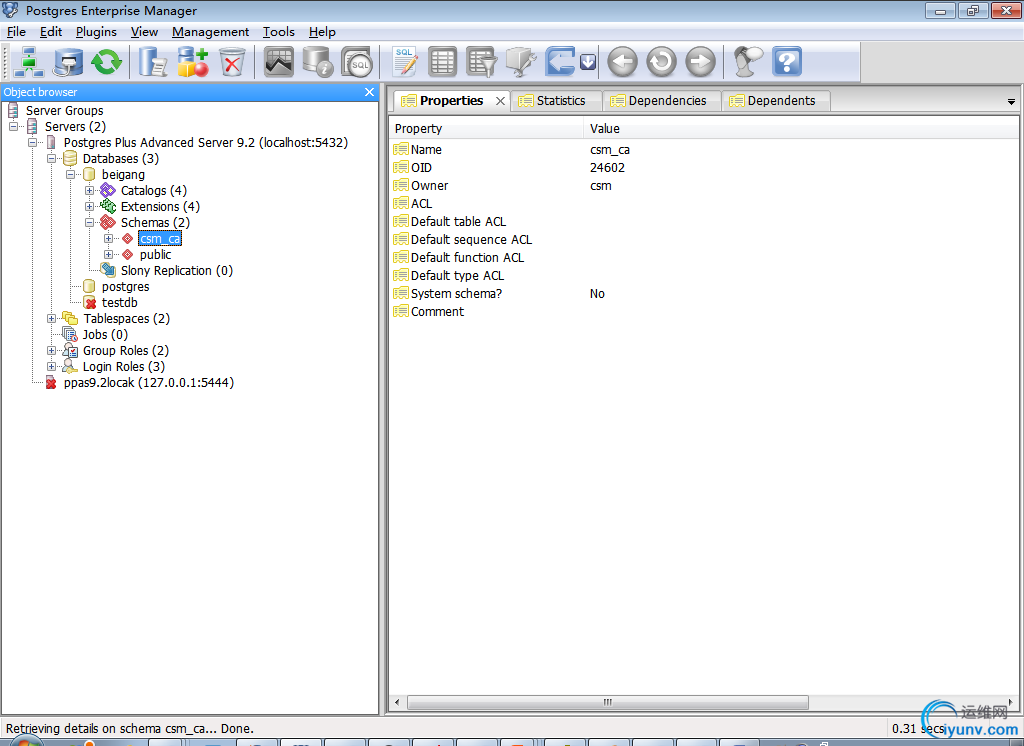Select Server Groups in the tree
1024x746 pixels.
point(64,110)
